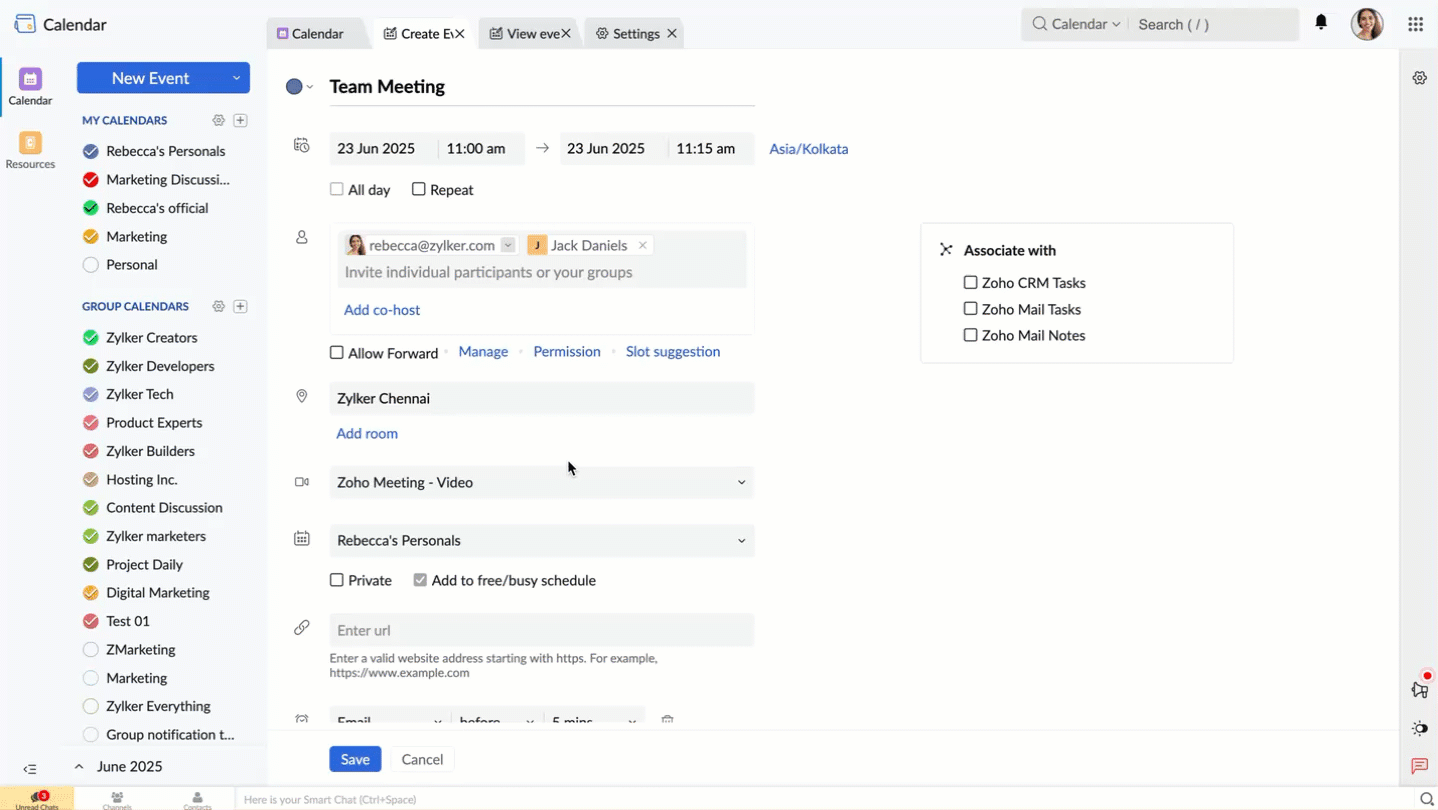Add a new calendar under My Calendars
The width and height of the screenshot is (1438, 810).
[240, 120]
